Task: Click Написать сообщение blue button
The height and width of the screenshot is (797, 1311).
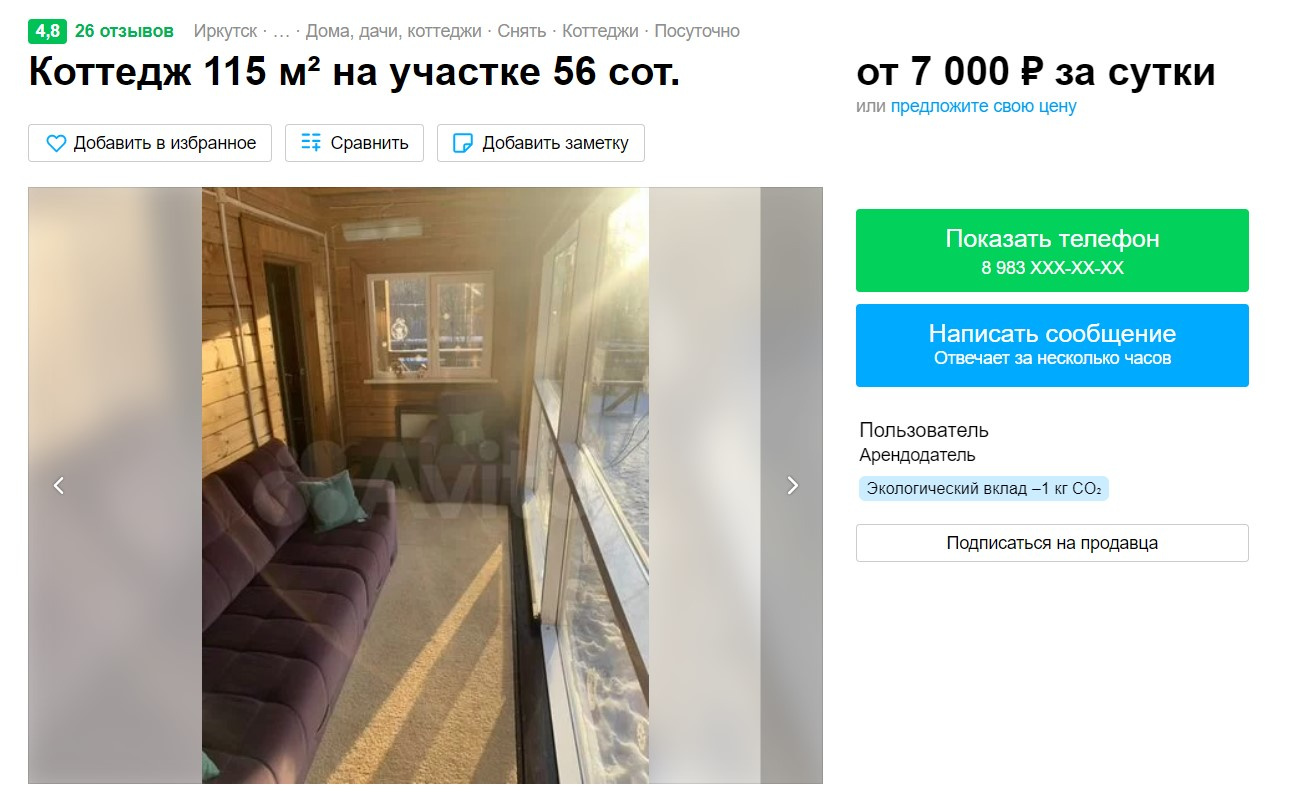Action: click(x=1052, y=345)
